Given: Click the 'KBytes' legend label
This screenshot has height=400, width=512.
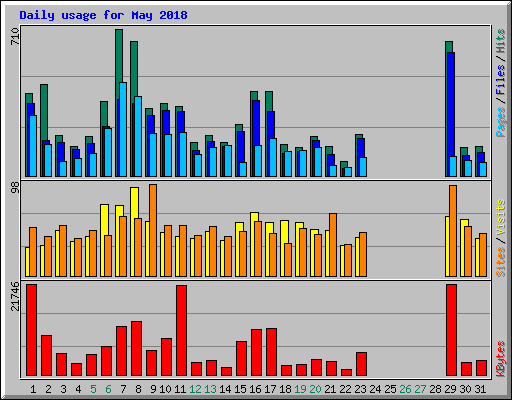Looking at the screenshot, I should click(501, 359).
